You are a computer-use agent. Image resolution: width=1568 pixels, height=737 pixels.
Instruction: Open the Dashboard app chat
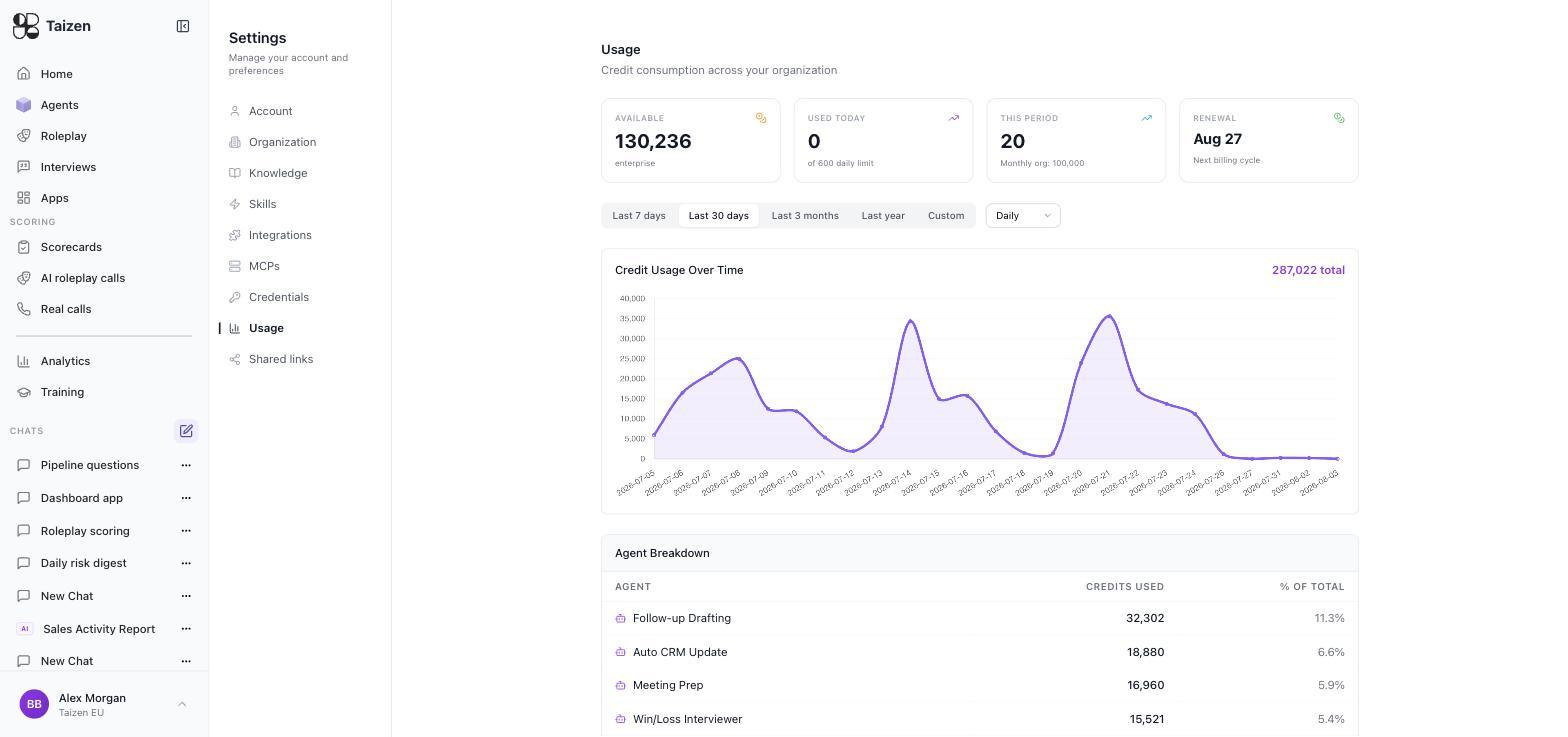tap(82, 498)
